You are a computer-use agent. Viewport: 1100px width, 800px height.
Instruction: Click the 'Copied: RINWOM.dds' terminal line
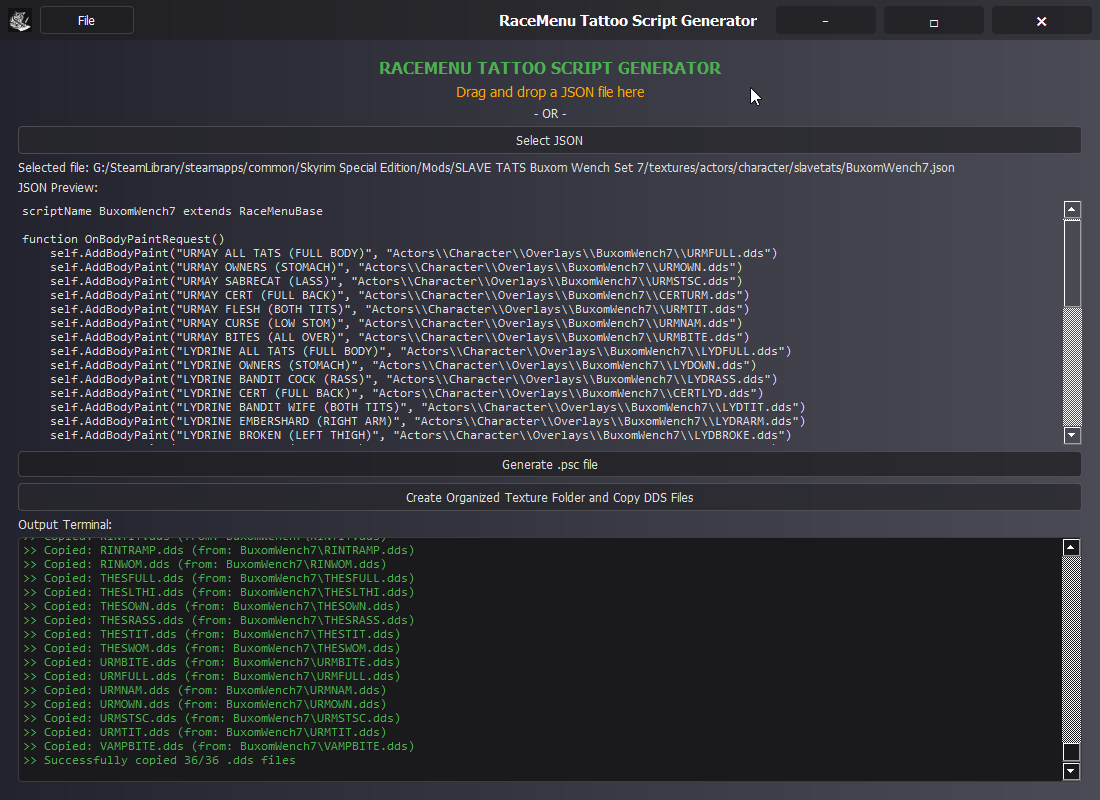coord(205,564)
